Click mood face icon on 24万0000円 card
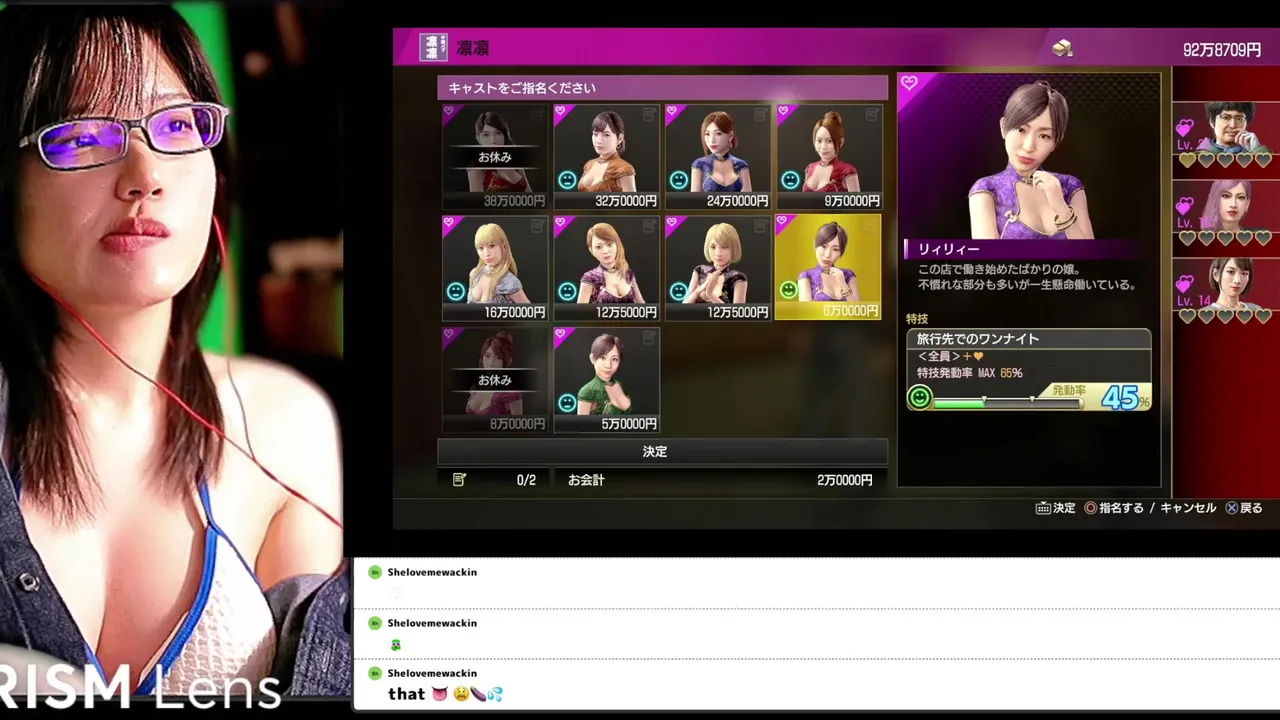The width and height of the screenshot is (1280, 720). click(x=679, y=180)
